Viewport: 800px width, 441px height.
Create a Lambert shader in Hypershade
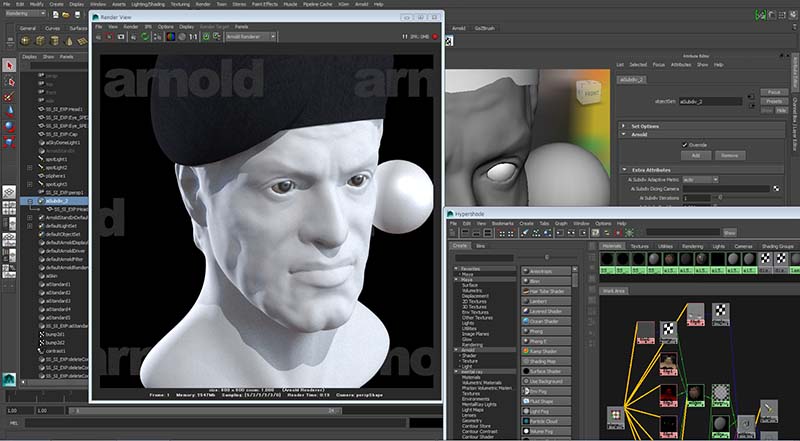click(546, 301)
